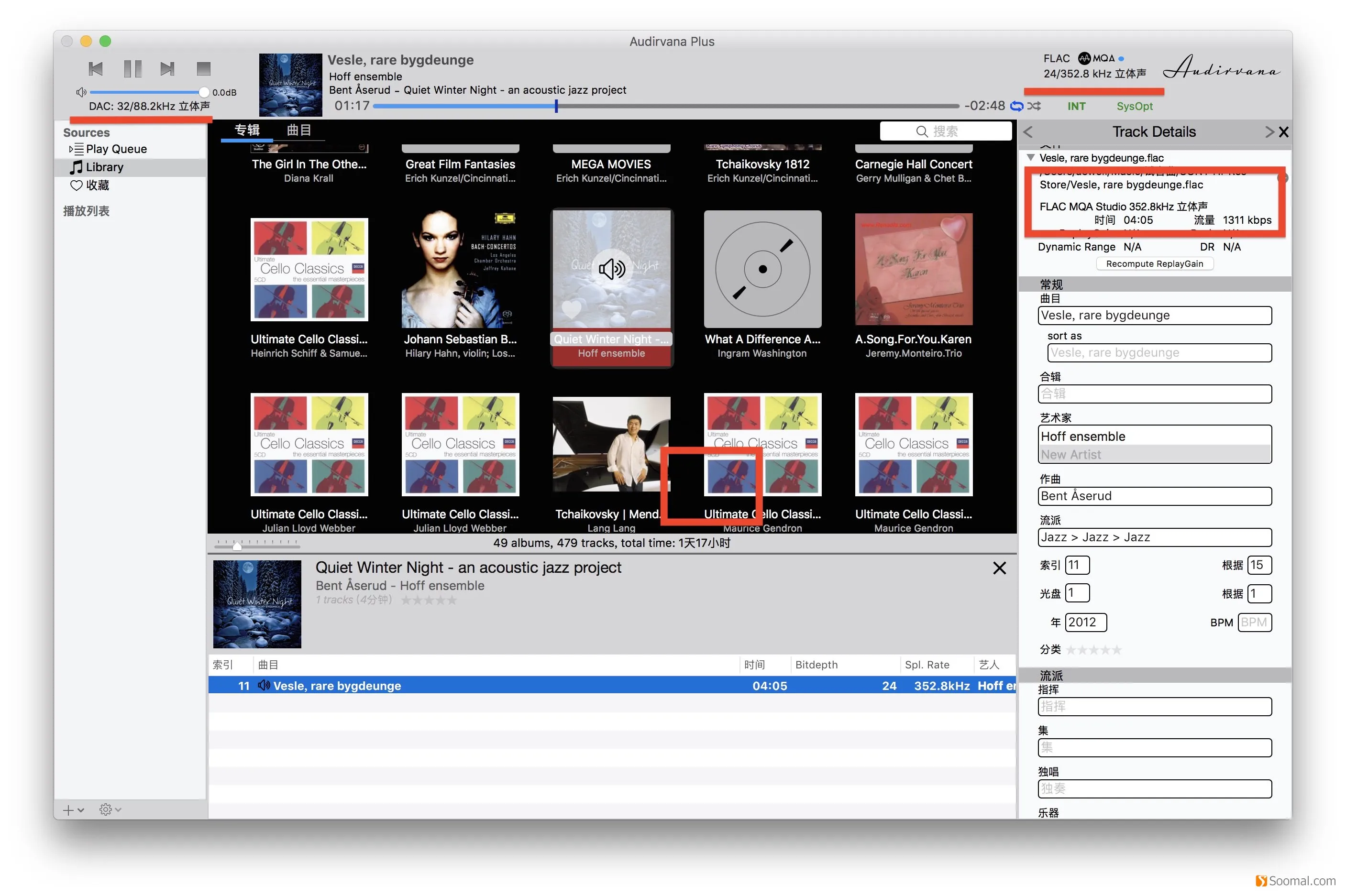This screenshot has width=1346, height=896.
Task: Toggle SysOpt system optimizer
Action: [x=1135, y=106]
